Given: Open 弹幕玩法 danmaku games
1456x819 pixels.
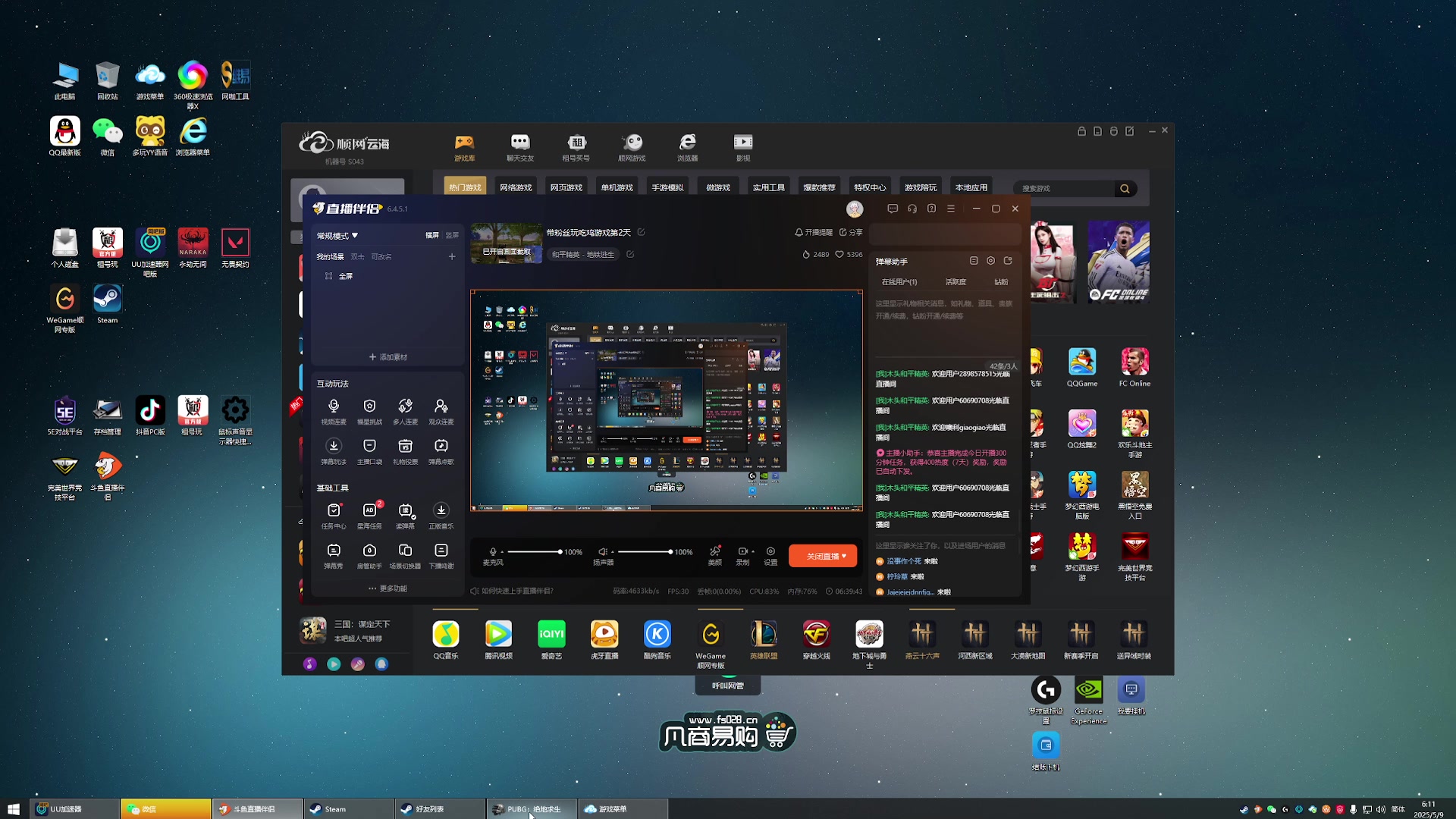Looking at the screenshot, I should (334, 451).
